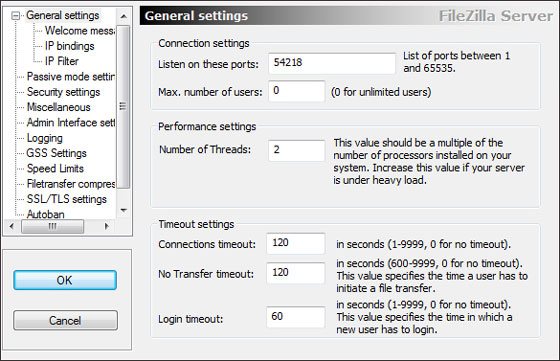Click the OK button
This screenshot has height=361, width=560.
coord(65,280)
